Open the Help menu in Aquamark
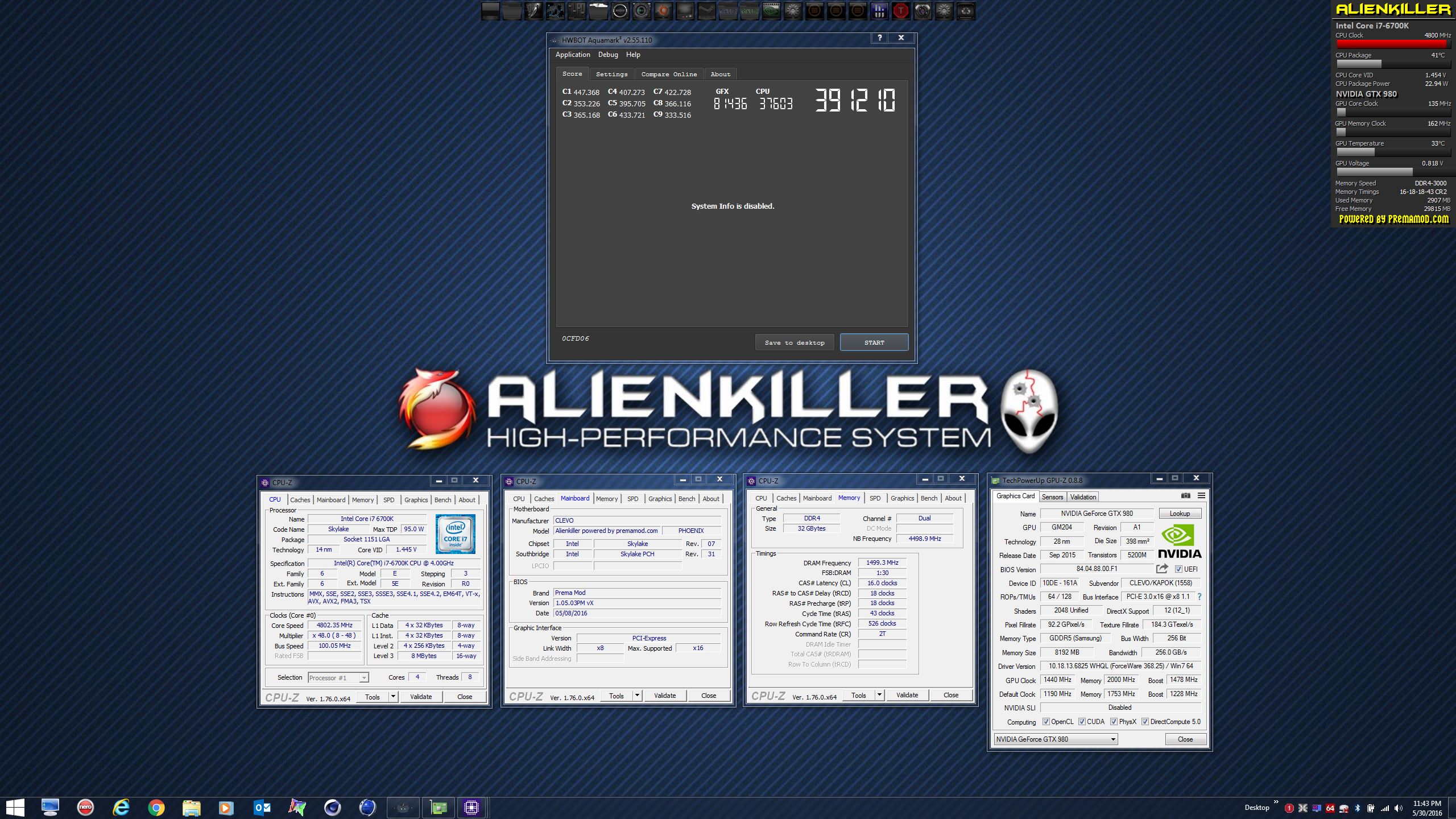Screen dimensions: 1456x819 [633, 55]
